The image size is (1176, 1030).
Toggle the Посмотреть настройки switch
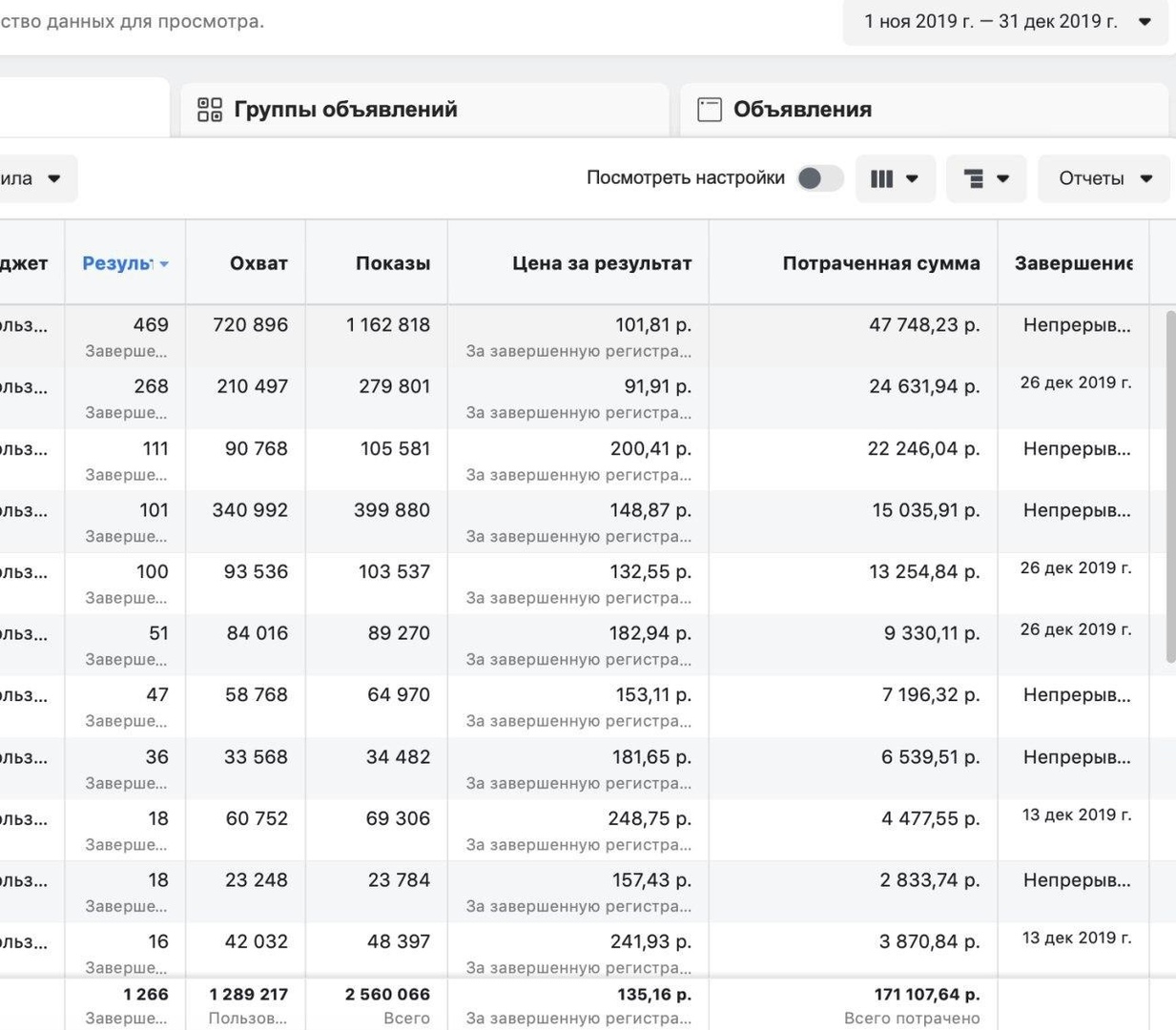[820, 178]
